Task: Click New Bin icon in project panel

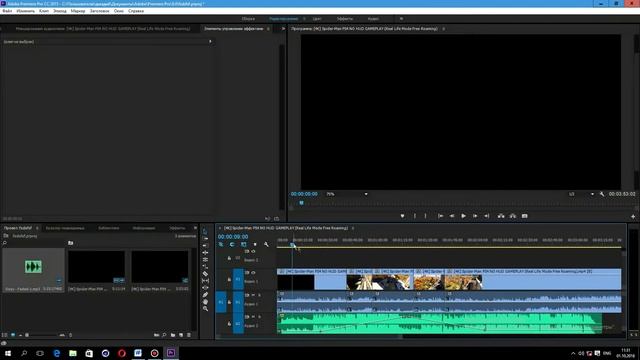Action: click(173, 335)
